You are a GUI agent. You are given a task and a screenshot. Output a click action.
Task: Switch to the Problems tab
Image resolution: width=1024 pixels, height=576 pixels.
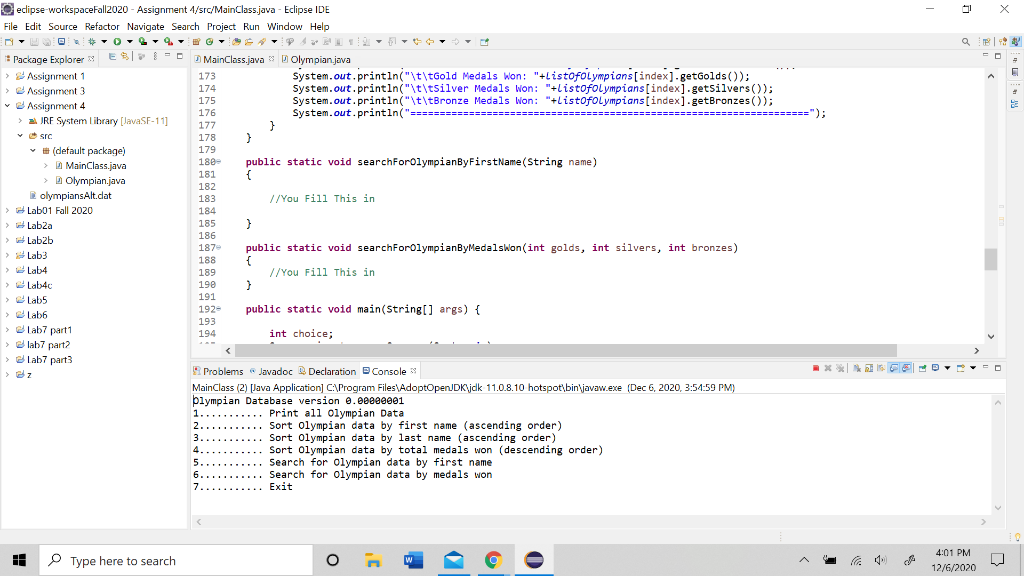click(218, 371)
